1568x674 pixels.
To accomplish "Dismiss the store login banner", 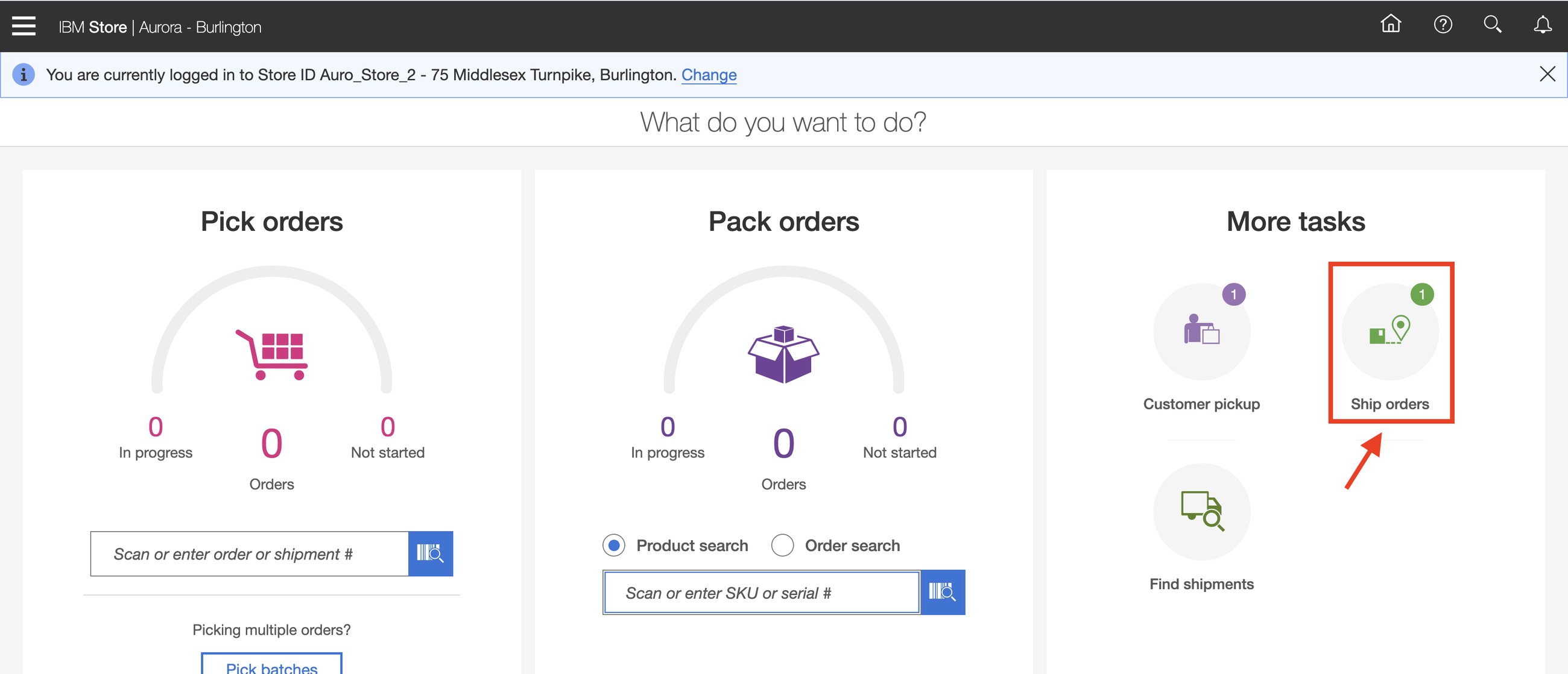I will click(1547, 74).
